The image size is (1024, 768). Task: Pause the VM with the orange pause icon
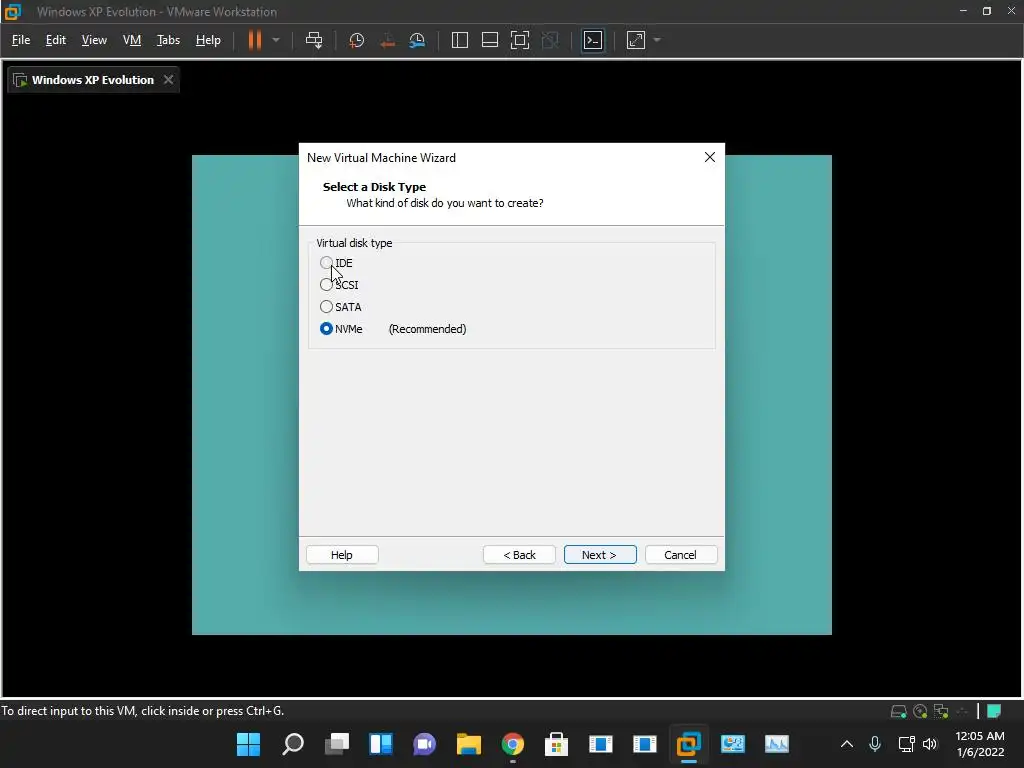pyautogui.click(x=255, y=40)
